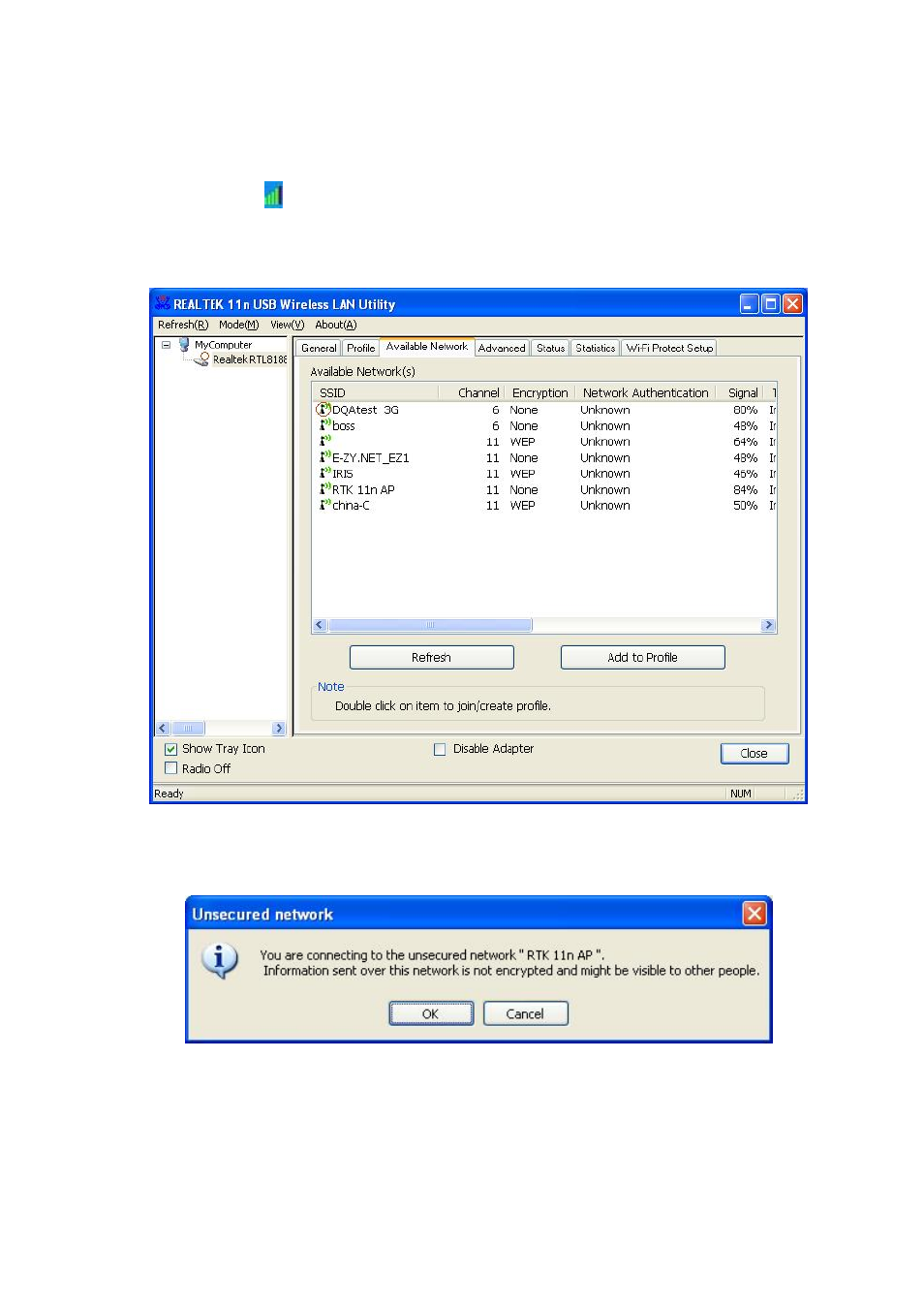The image size is (924, 1308).
Task: Click antenna icon of IRIS network
Action: (x=324, y=473)
